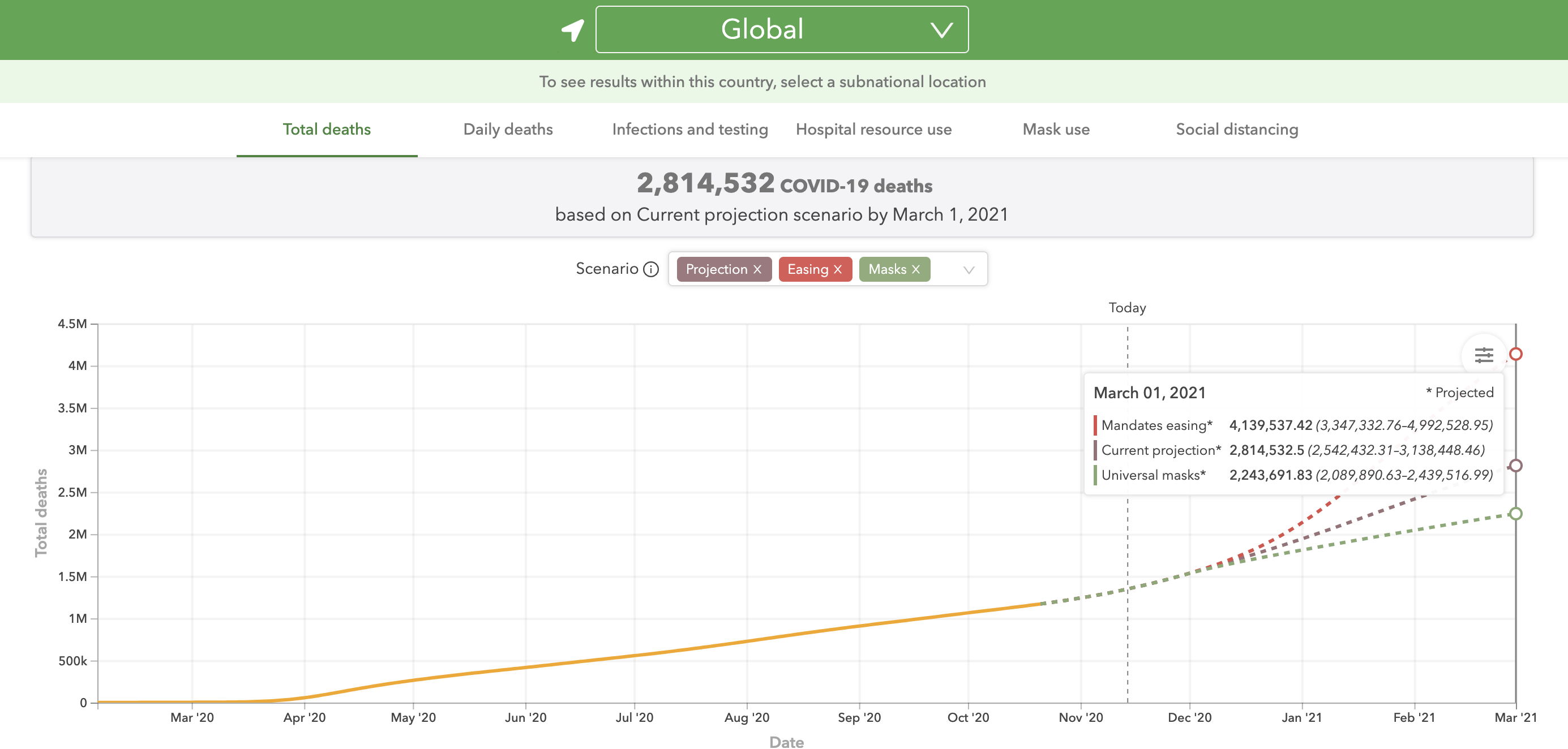Image resolution: width=1568 pixels, height=749 pixels.
Task: Go to Hospital resource use tab
Action: (x=873, y=129)
